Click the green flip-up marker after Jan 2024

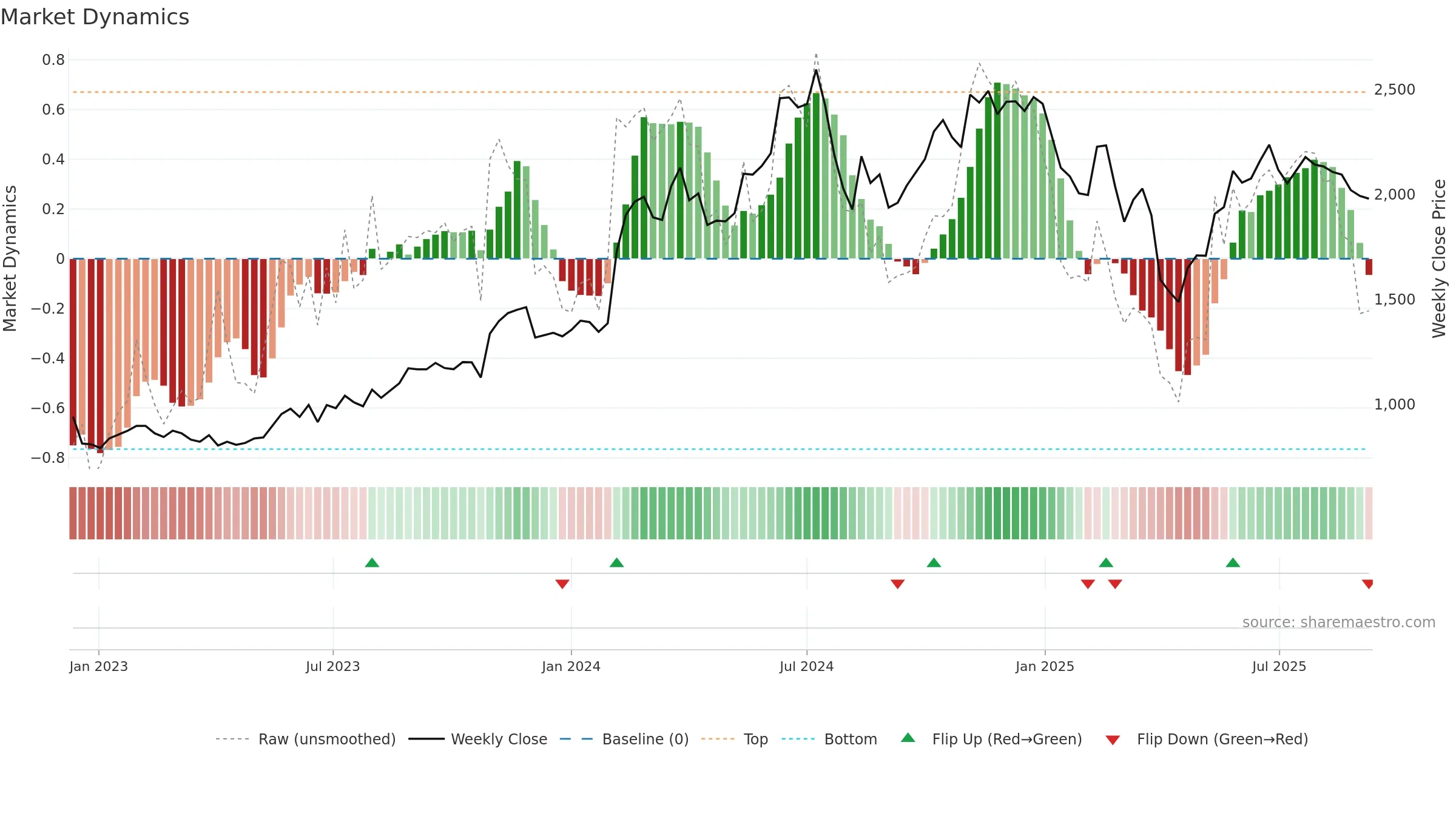(616, 562)
